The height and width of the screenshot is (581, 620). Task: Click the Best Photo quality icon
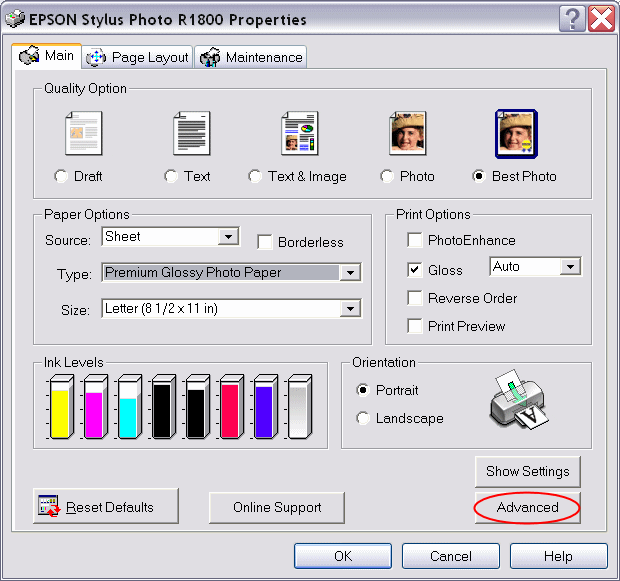pos(516,134)
